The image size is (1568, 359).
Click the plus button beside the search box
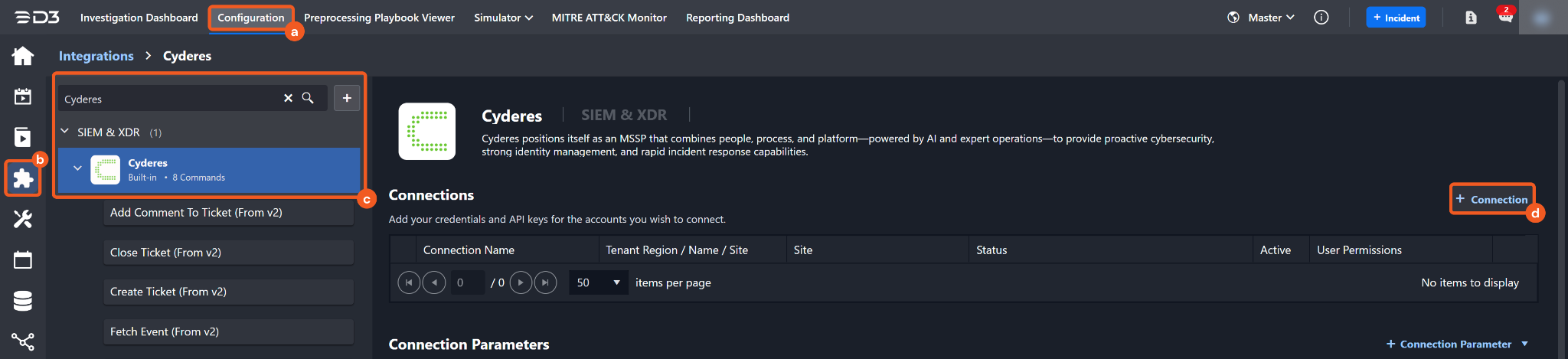(347, 98)
